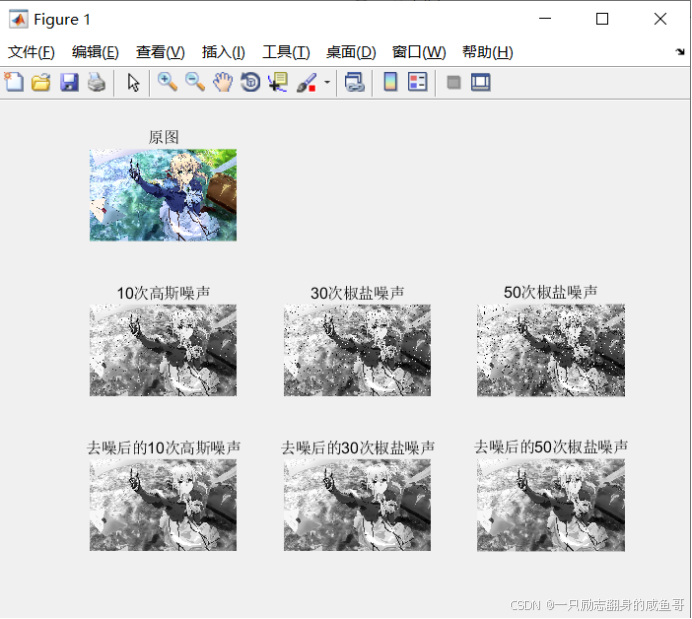This screenshot has width=692, height=619.
Task: Save the figure with the floppy disk icon
Action: 69,83
